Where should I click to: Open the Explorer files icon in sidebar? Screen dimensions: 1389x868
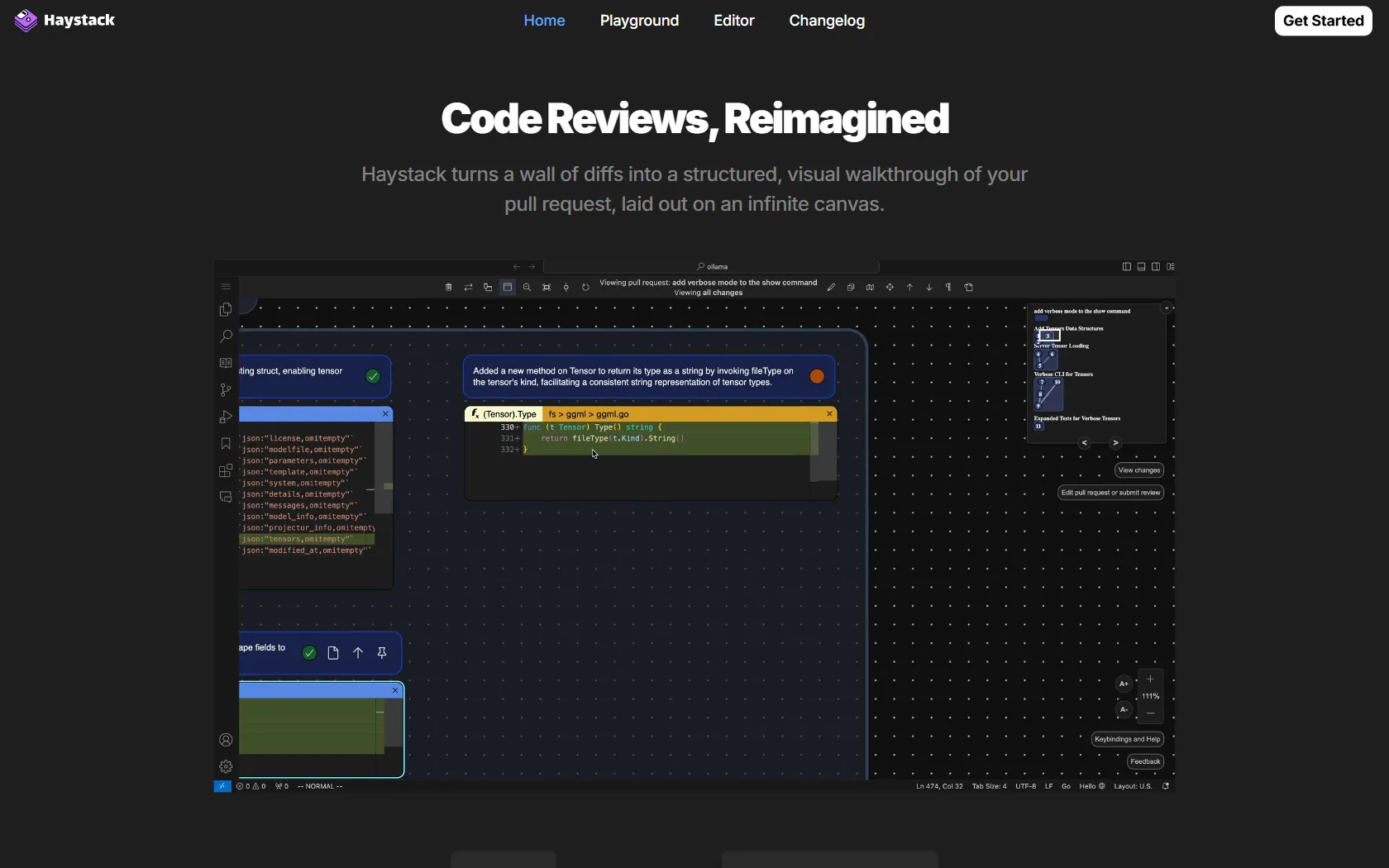pyautogui.click(x=226, y=309)
